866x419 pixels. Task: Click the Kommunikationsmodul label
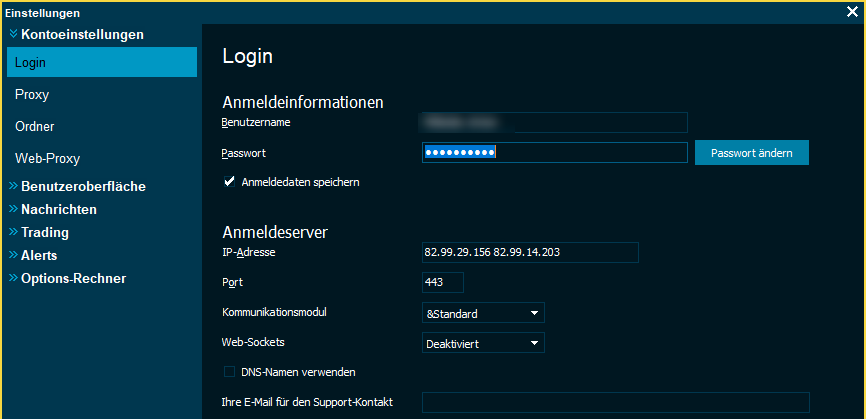pyautogui.click(x=274, y=312)
